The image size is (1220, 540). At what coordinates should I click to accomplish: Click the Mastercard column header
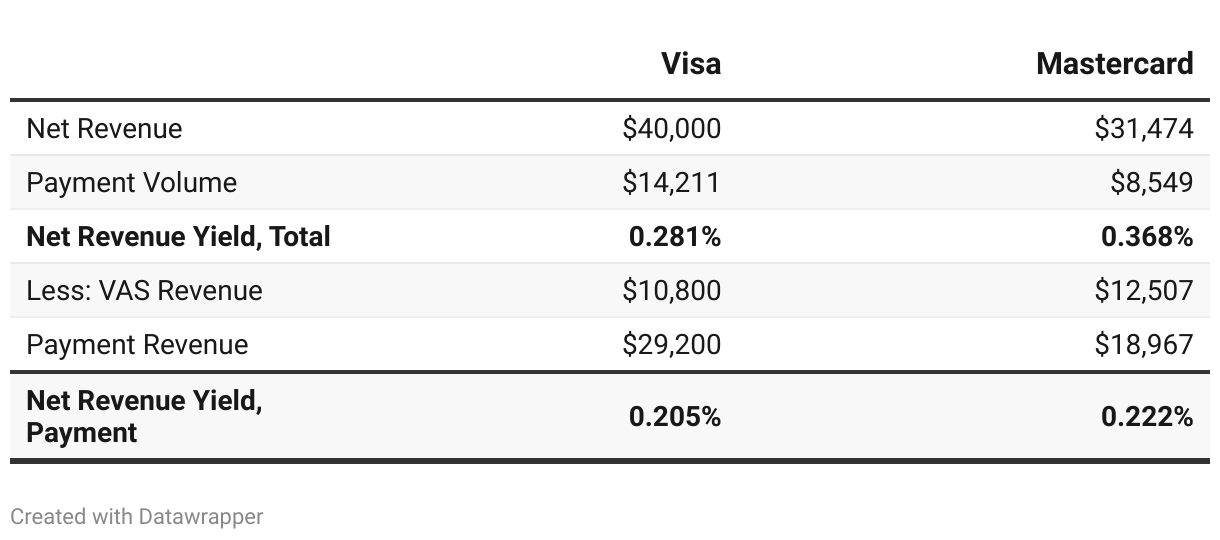[x=1115, y=64]
